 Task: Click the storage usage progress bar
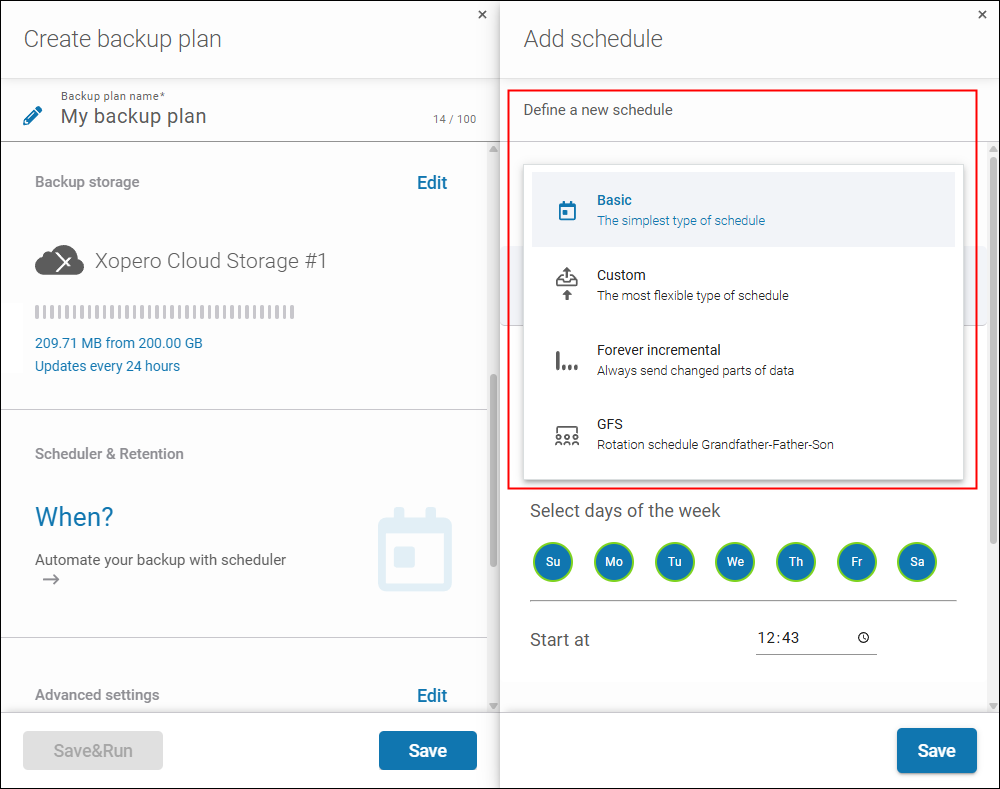coord(165,312)
